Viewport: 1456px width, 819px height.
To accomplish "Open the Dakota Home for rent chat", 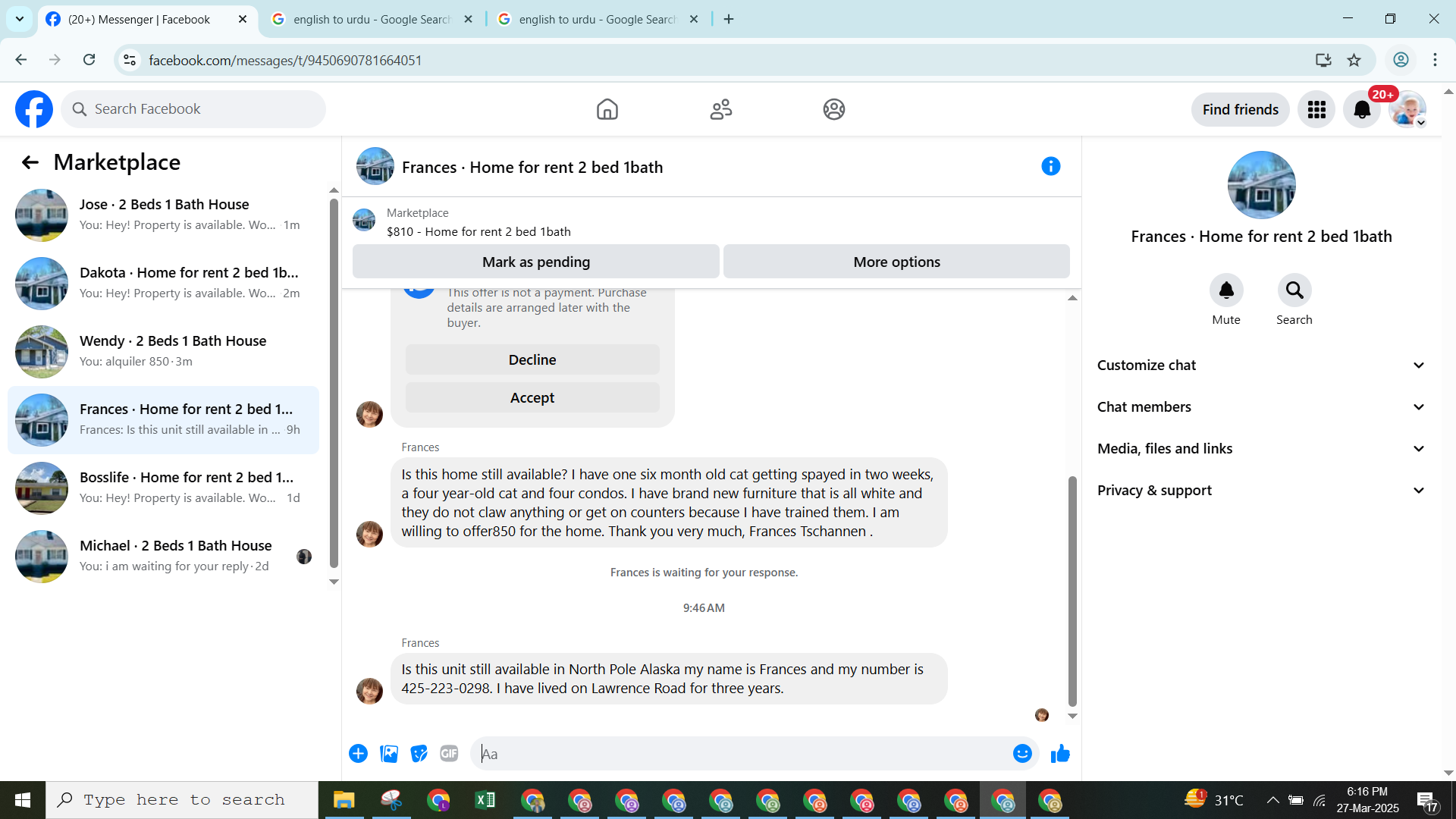I will click(x=163, y=283).
